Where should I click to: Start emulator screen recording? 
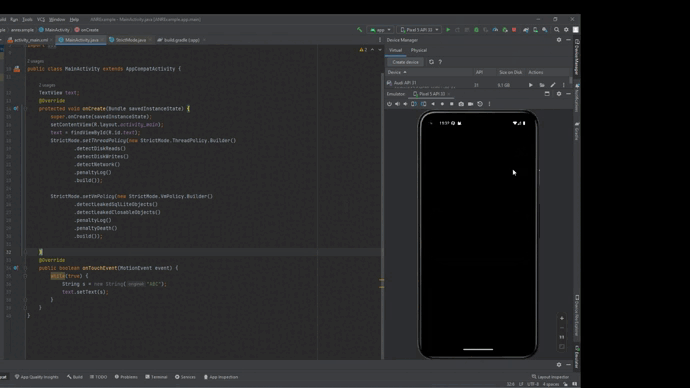470,104
